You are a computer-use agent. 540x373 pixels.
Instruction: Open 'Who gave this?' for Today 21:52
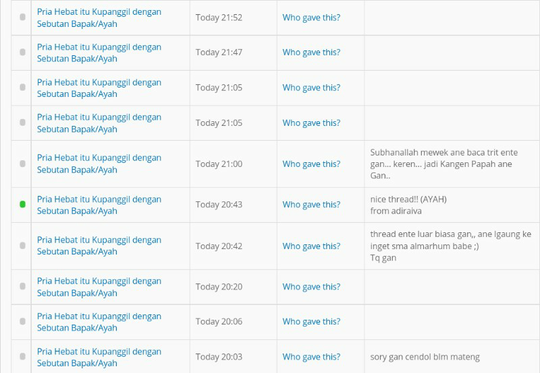click(311, 18)
